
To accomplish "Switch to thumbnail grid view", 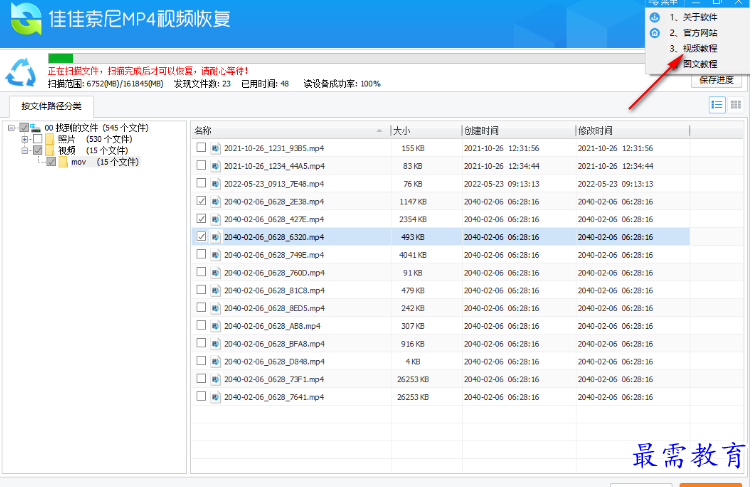I will [736, 105].
